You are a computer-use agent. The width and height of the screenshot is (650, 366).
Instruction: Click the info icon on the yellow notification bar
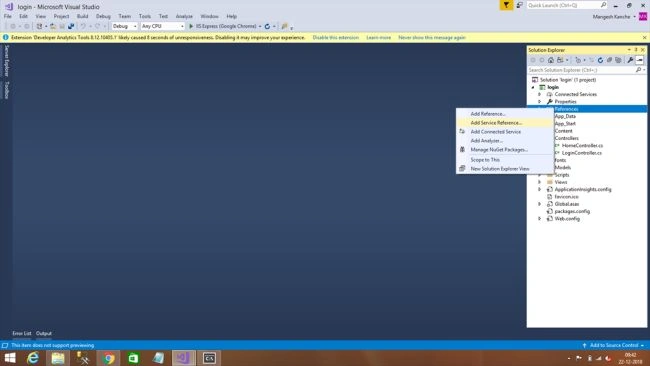coord(6,37)
